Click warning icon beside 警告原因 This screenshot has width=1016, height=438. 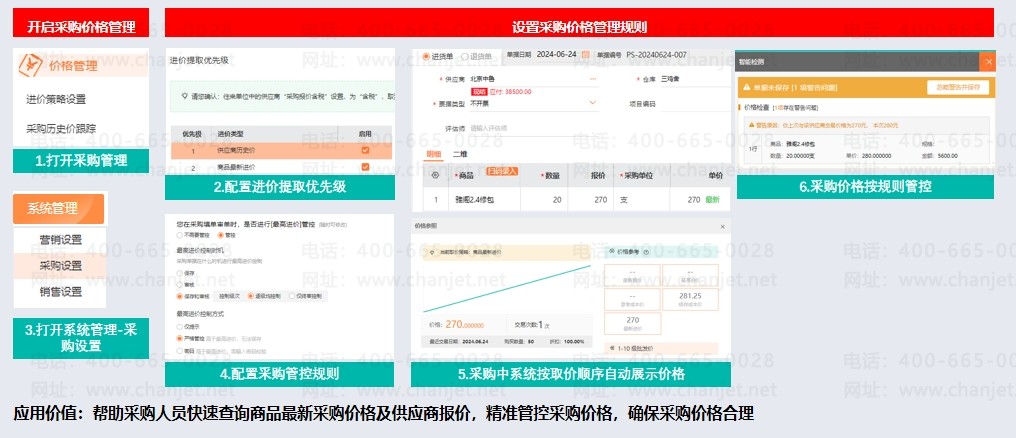(752, 125)
